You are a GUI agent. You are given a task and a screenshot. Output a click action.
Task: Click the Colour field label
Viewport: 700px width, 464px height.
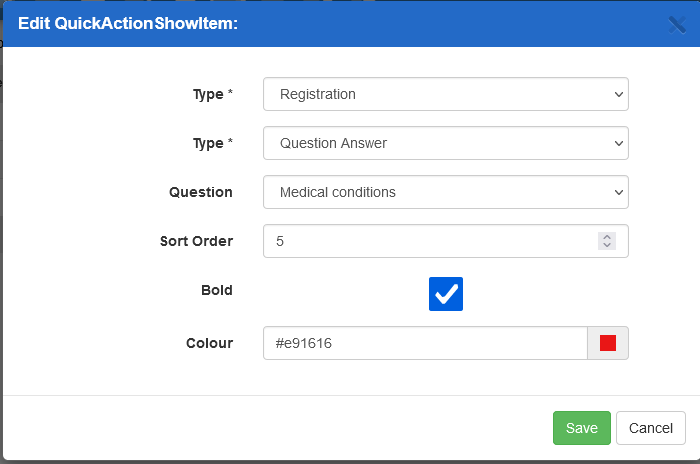[x=209, y=343]
